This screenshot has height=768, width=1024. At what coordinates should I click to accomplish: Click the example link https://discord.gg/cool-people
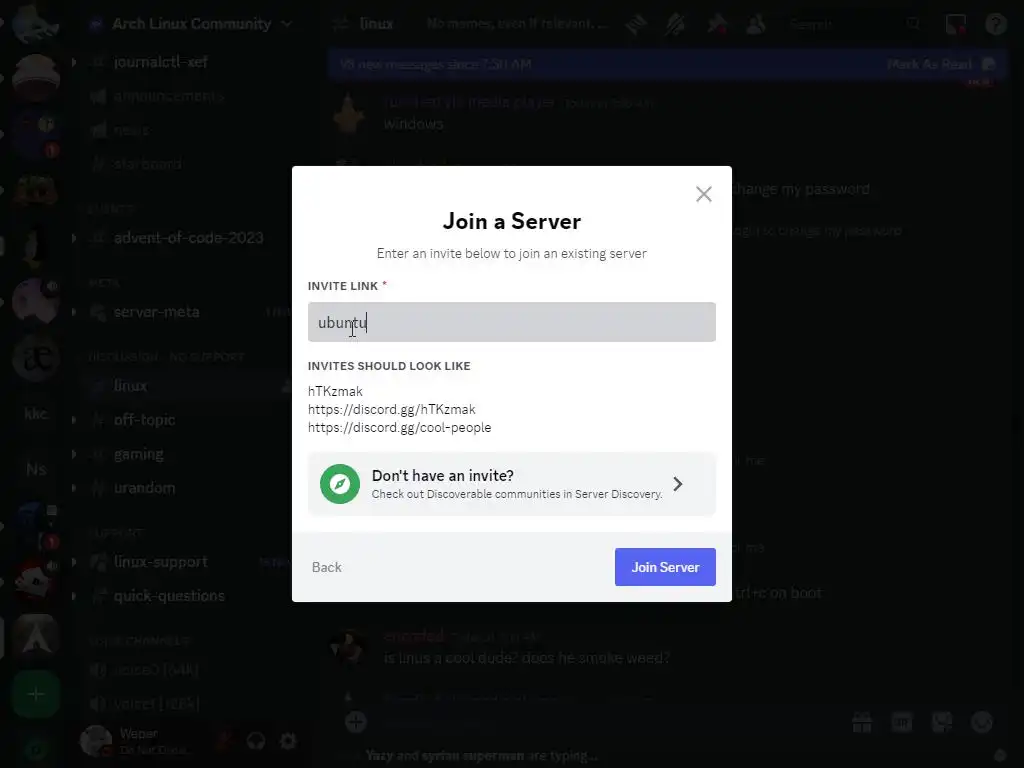[x=399, y=428]
